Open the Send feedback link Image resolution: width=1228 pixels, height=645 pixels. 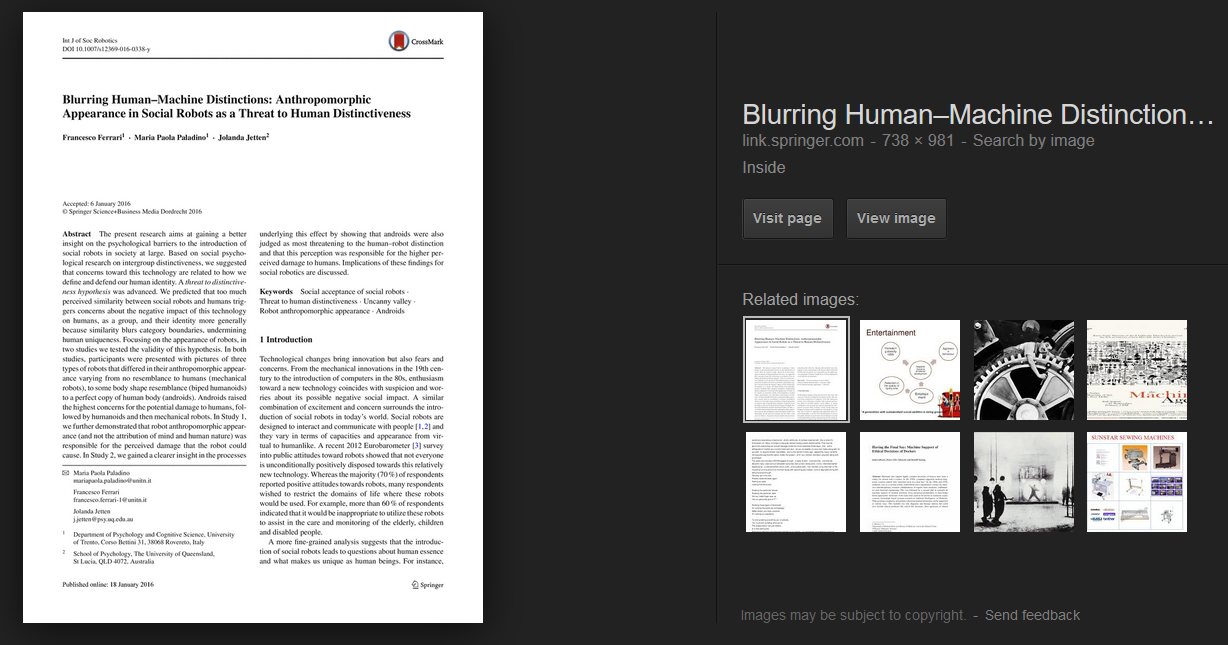coord(1032,615)
